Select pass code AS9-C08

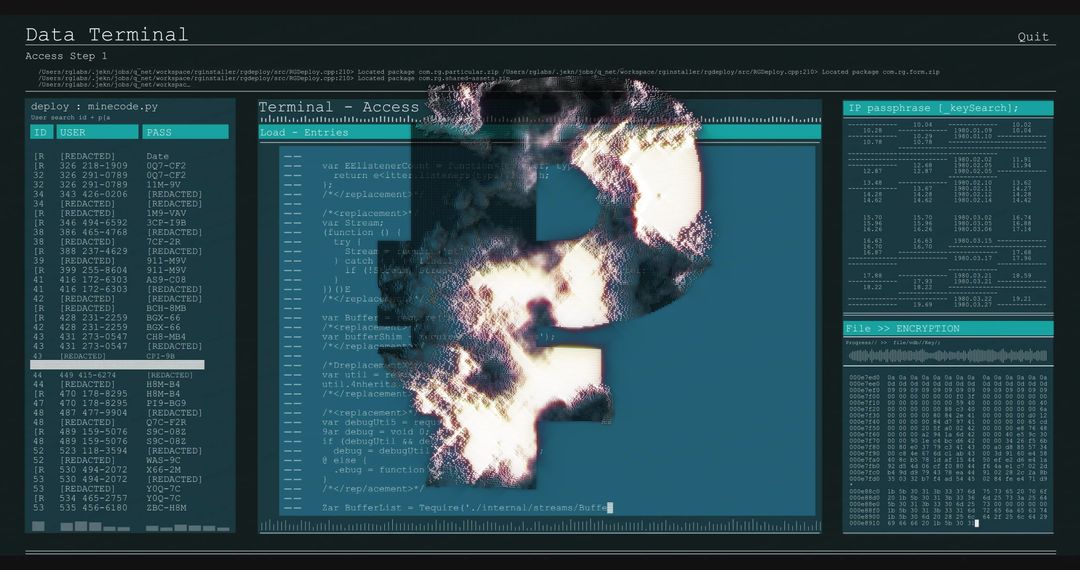coord(166,280)
